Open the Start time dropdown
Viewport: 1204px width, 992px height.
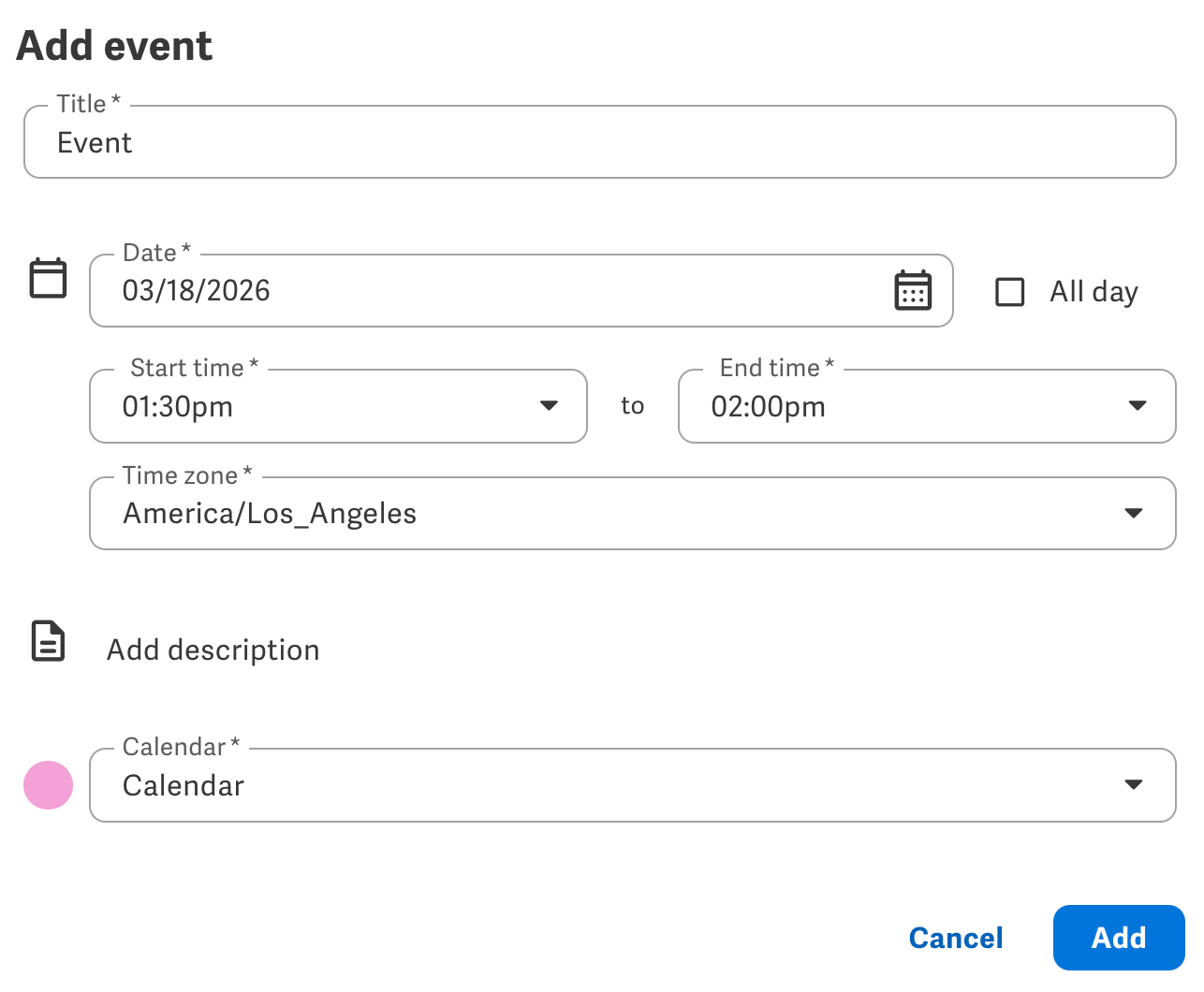click(338, 406)
